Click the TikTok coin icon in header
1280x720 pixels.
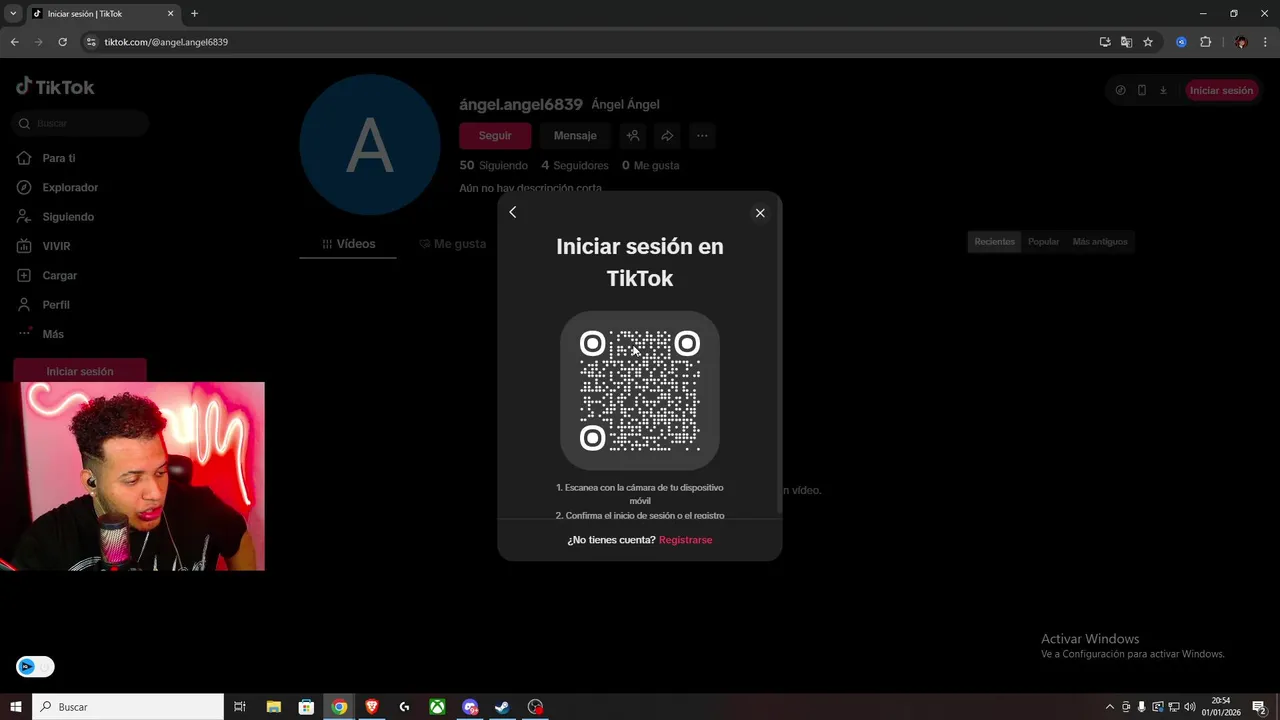[1120, 90]
